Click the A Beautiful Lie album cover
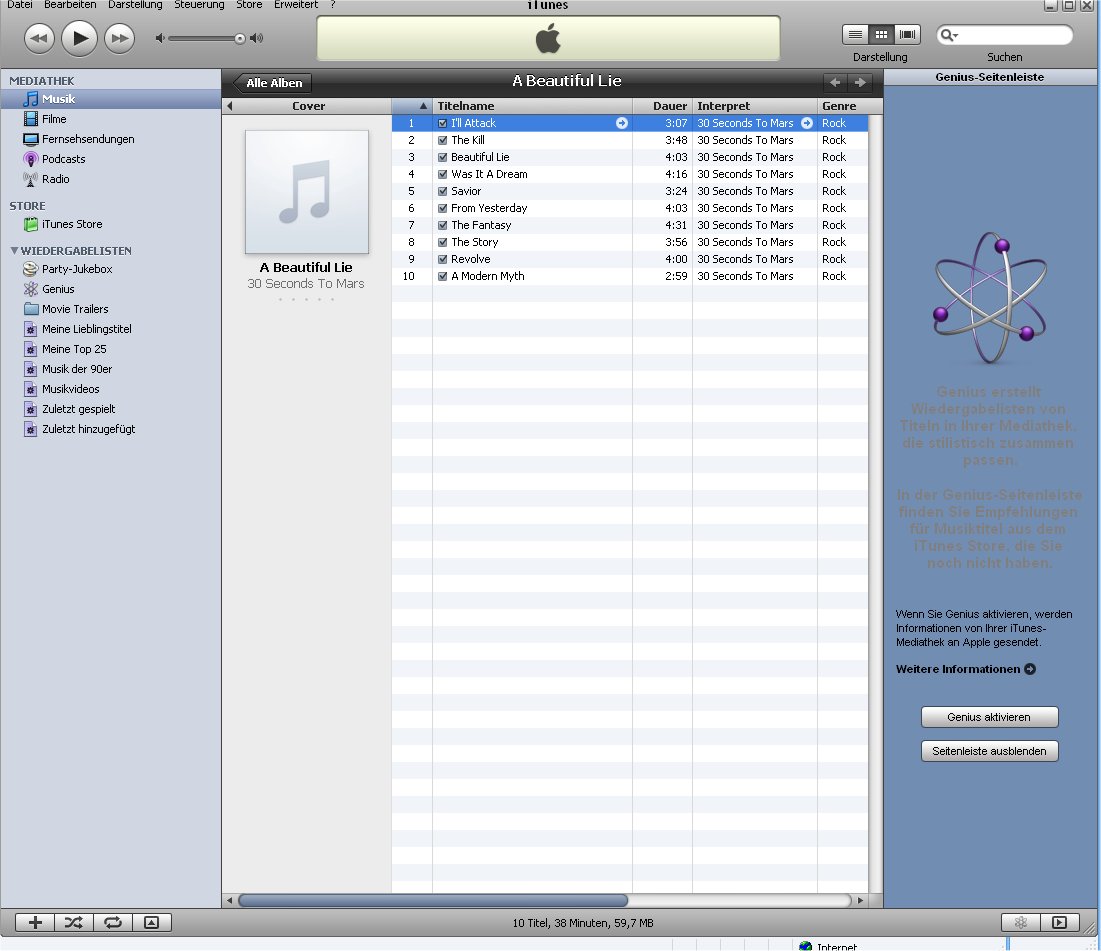The image size is (1101, 951). coord(306,192)
